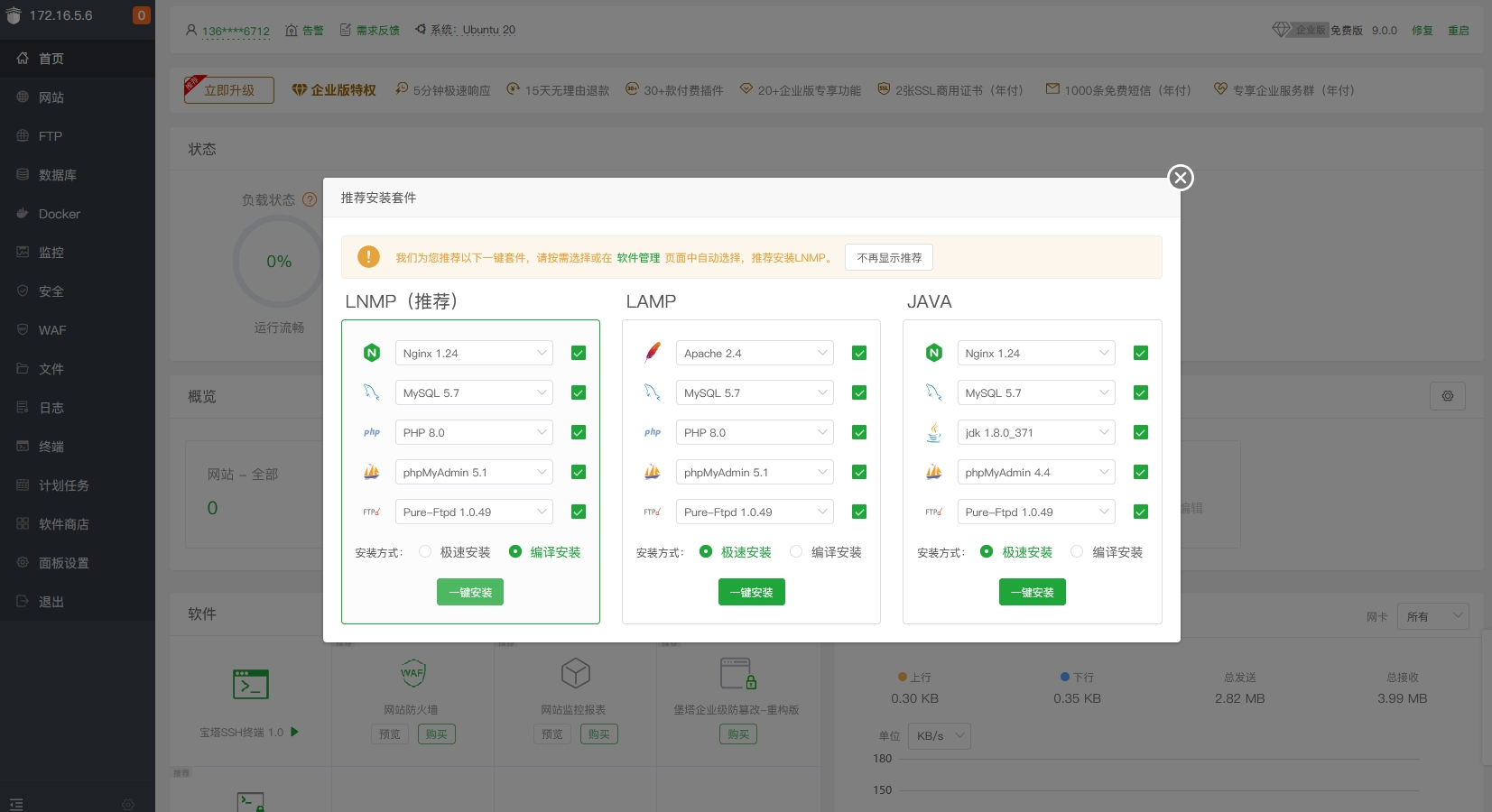Image resolution: width=1492 pixels, height=812 pixels.
Task: Click the Nginx logo in LNMP column
Action: tap(372, 353)
